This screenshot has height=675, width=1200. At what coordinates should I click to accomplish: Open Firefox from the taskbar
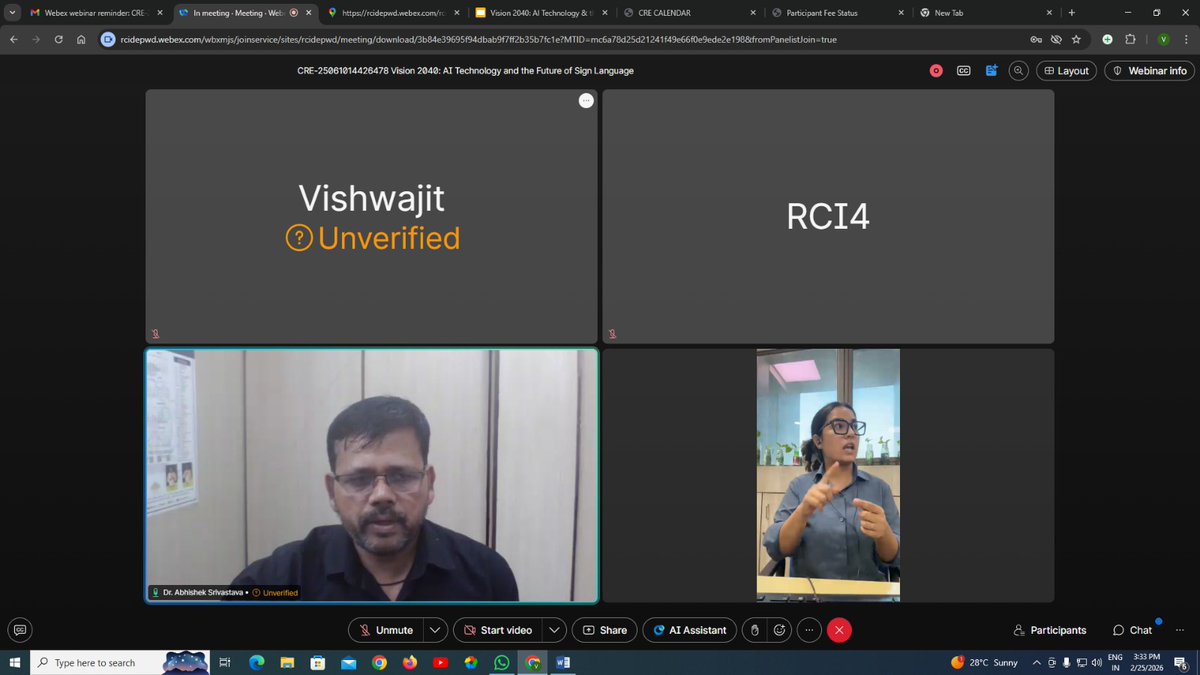point(409,662)
